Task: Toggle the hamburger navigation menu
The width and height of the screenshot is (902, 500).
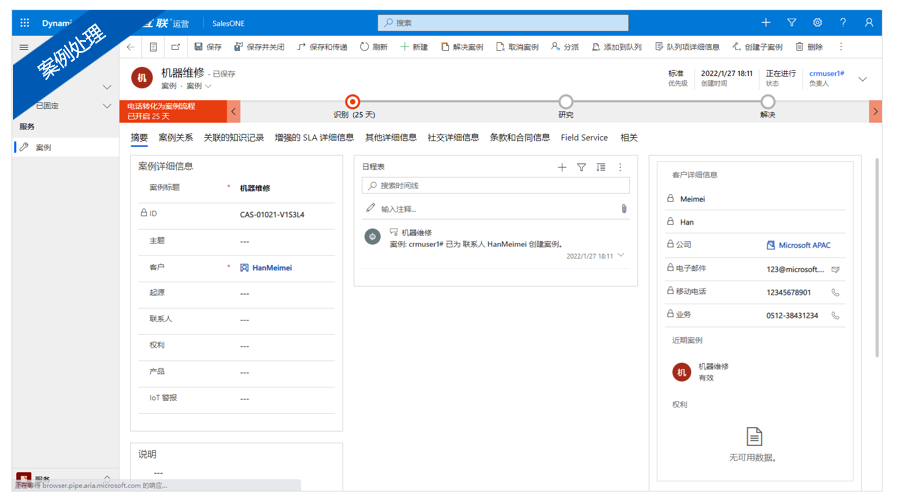Action: pos(24,47)
